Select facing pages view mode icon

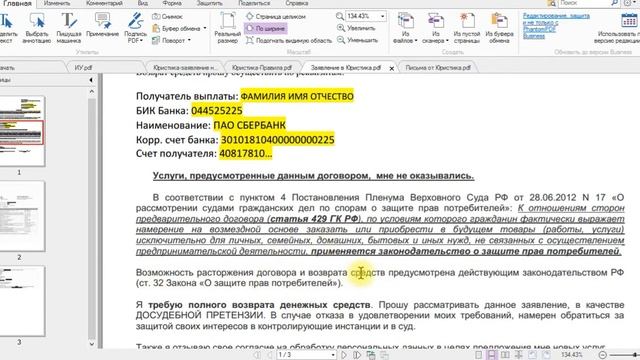pos(505,355)
